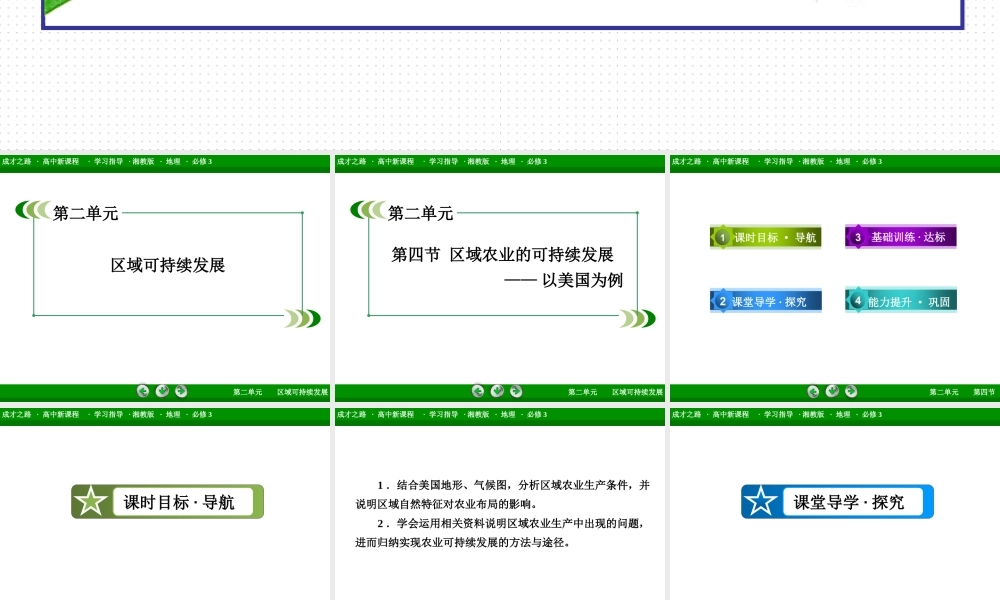This screenshot has height=600, width=1000.
Task: Click 以美国为例 subtitle on second slide
Action: [582, 280]
